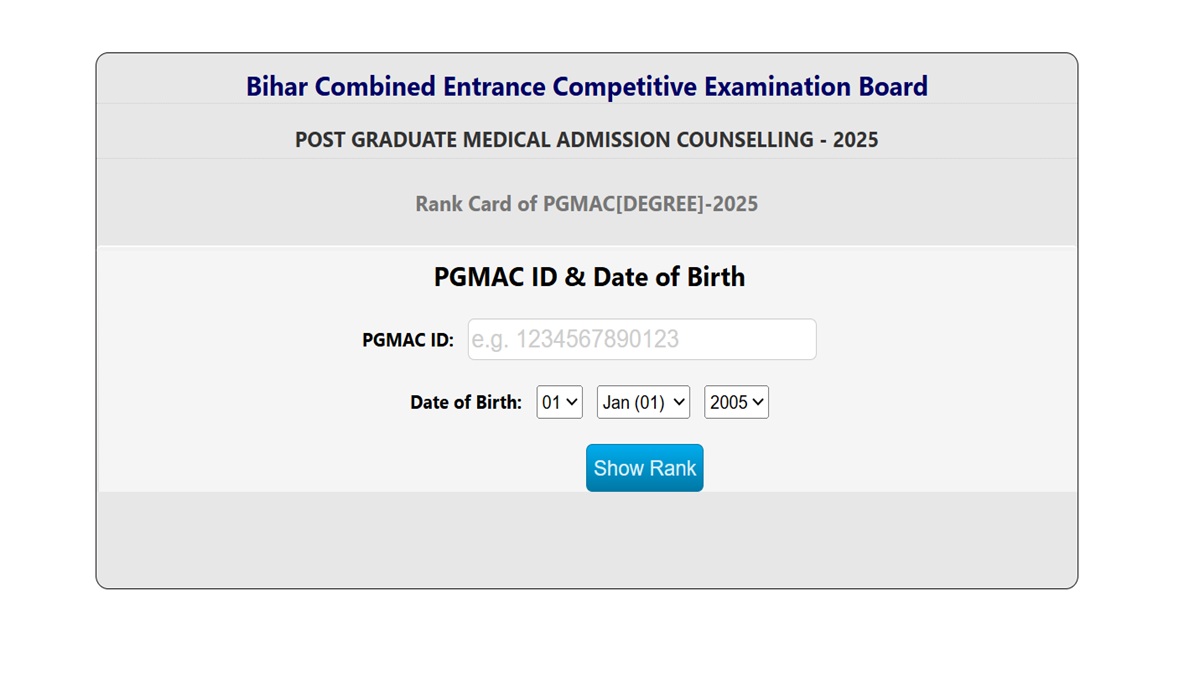Click the PGMAC ID: field label
This screenshot has width=1200, height=675.
click(406, 339)
